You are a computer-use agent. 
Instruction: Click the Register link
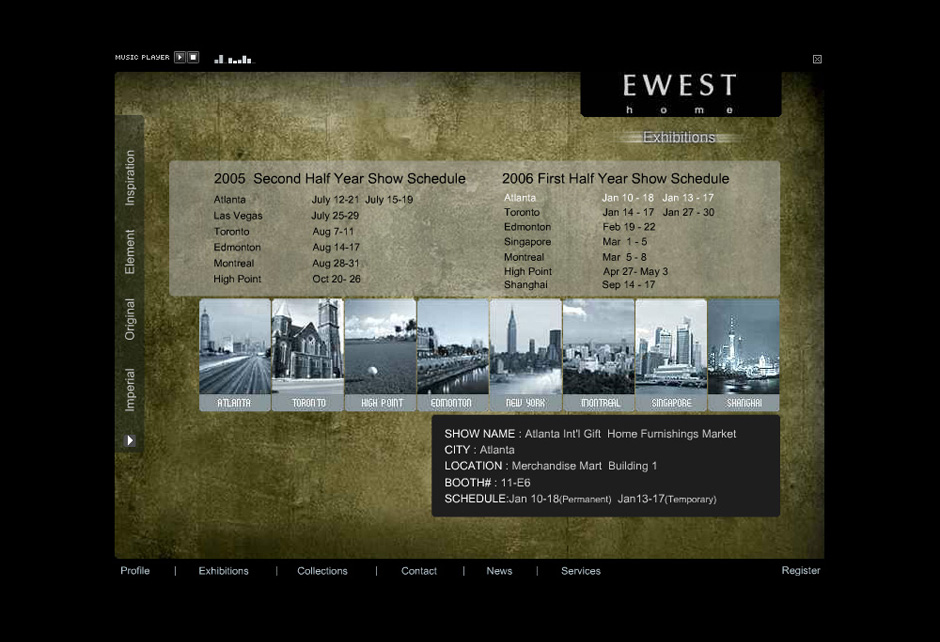800,570
